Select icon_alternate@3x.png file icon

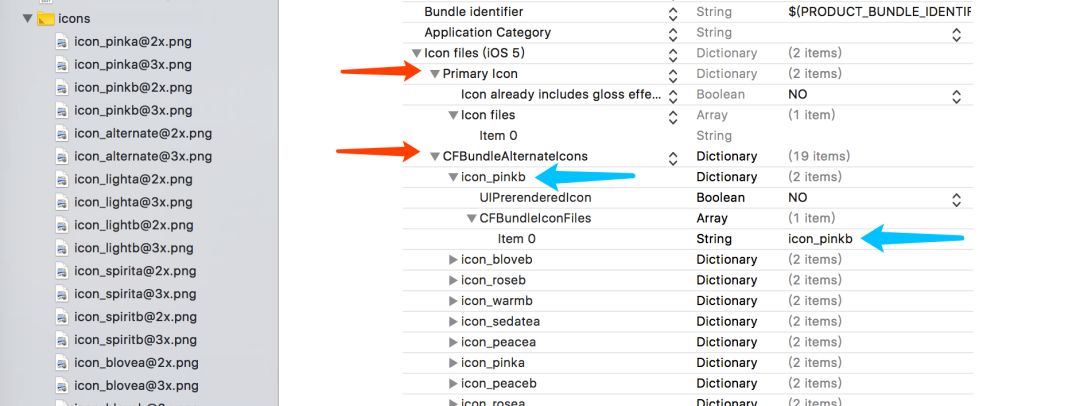[62, 156]
